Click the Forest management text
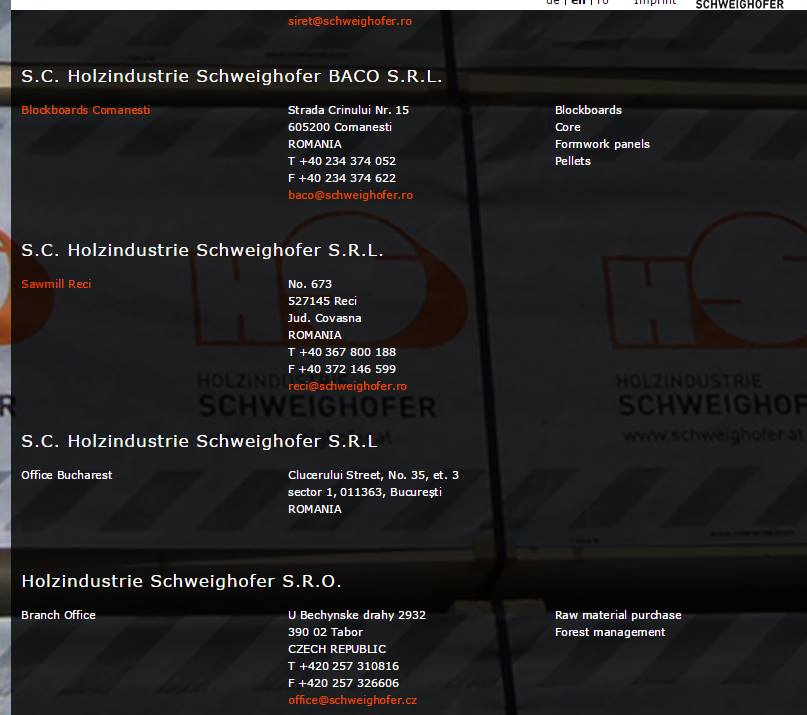 [x=610, y=632]
